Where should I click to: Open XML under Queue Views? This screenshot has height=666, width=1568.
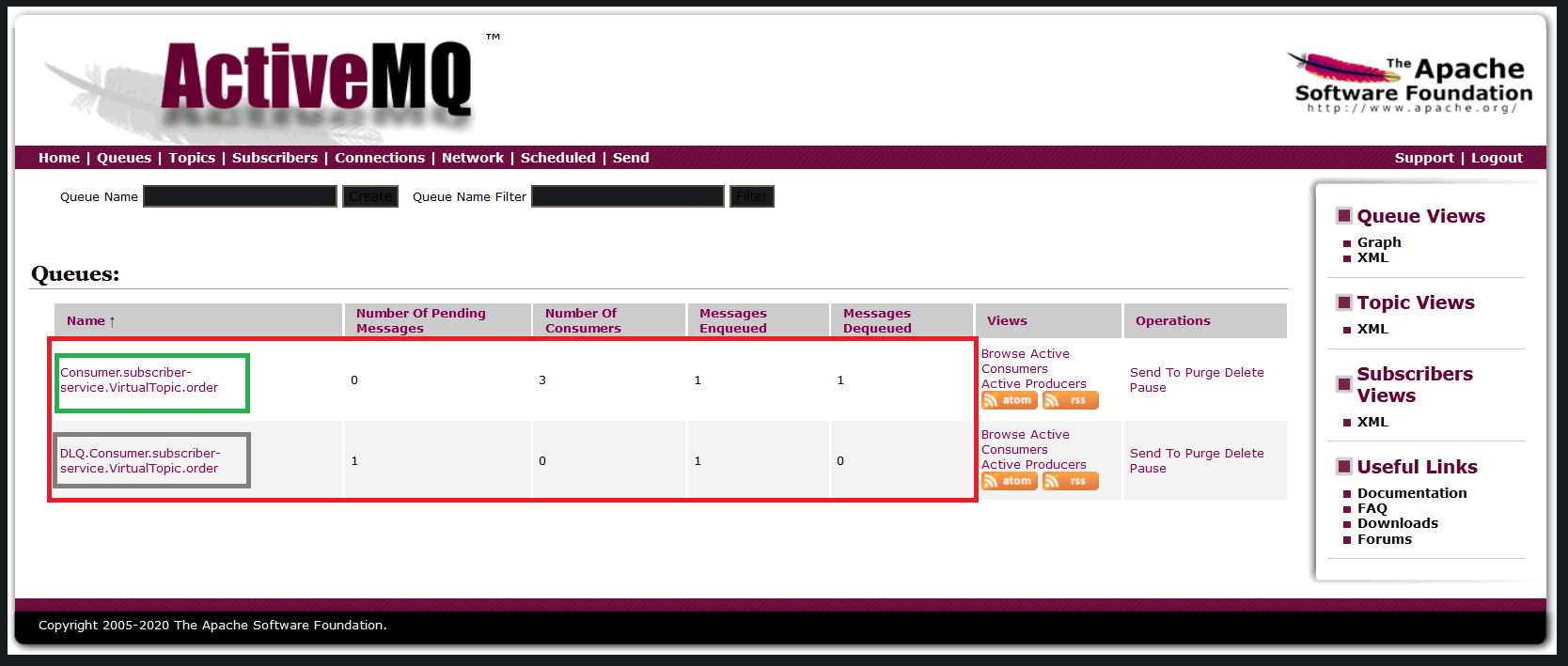[1372, 257]
